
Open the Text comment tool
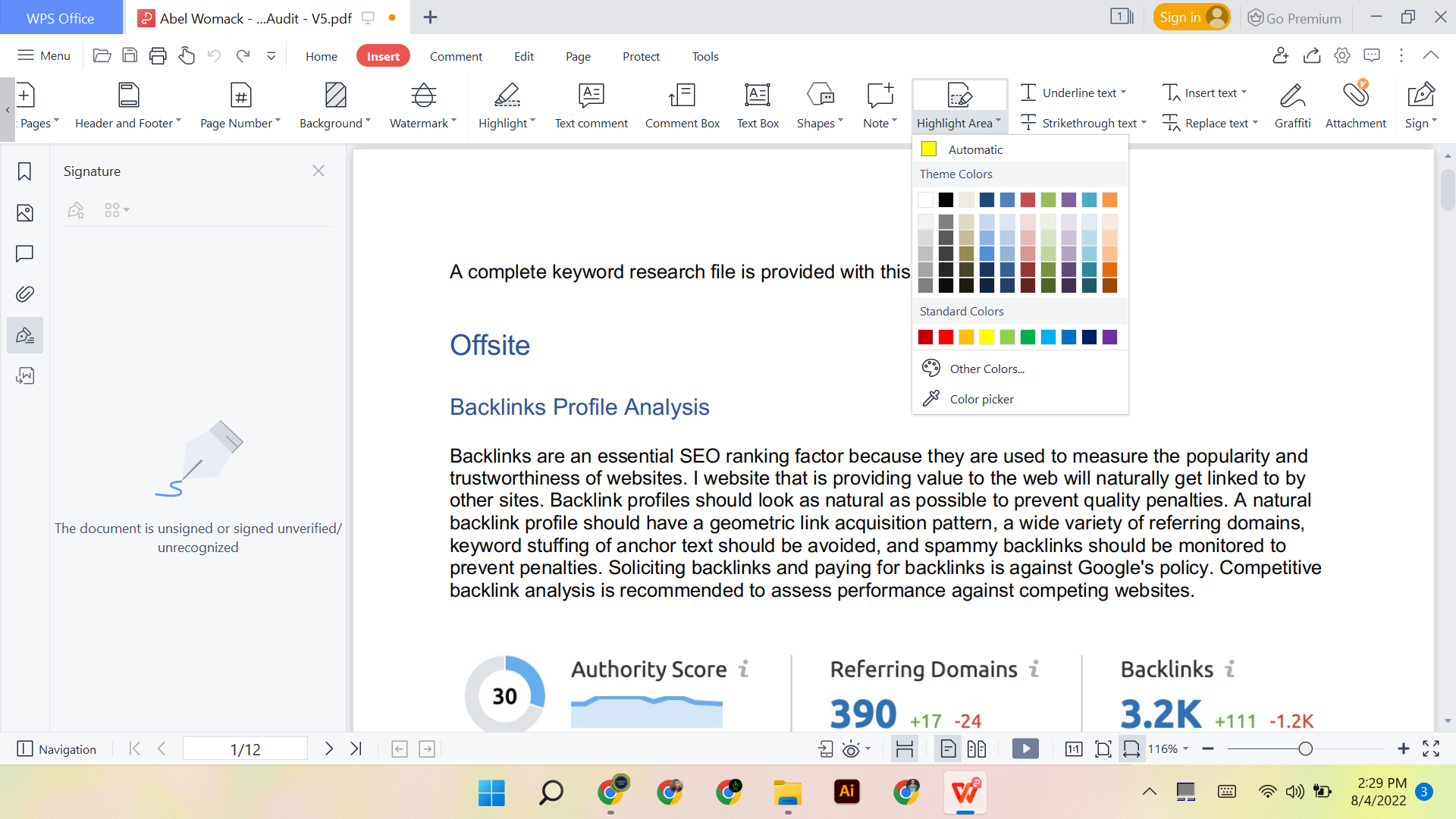591,105
